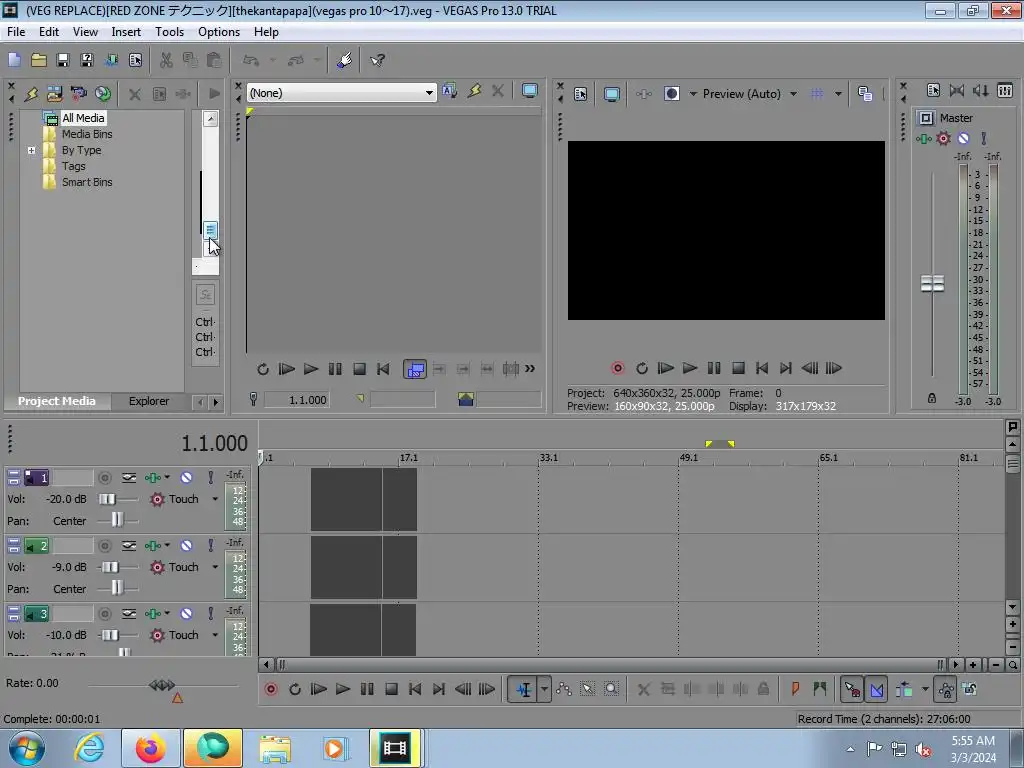The width and height of the screenshot is (1024, 768).
Task: Switch to the Explorer tab
Action: pos(149,401)
